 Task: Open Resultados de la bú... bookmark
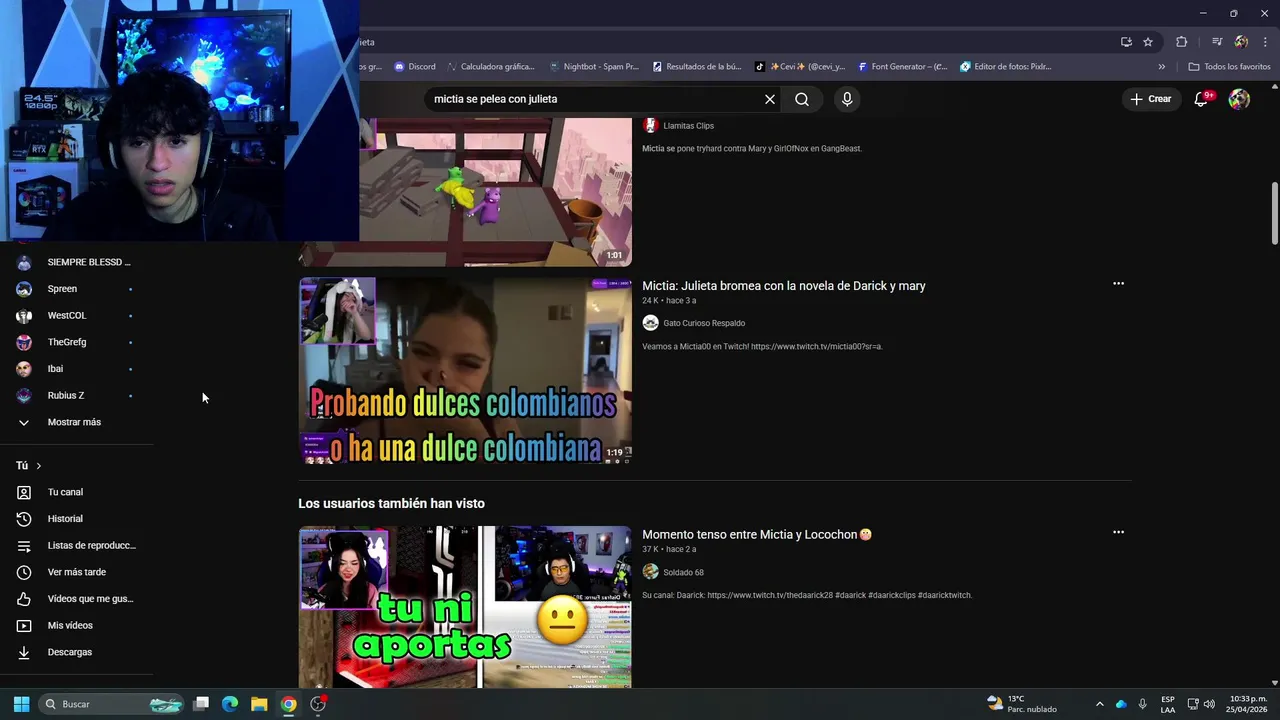(x=697, y=67)
